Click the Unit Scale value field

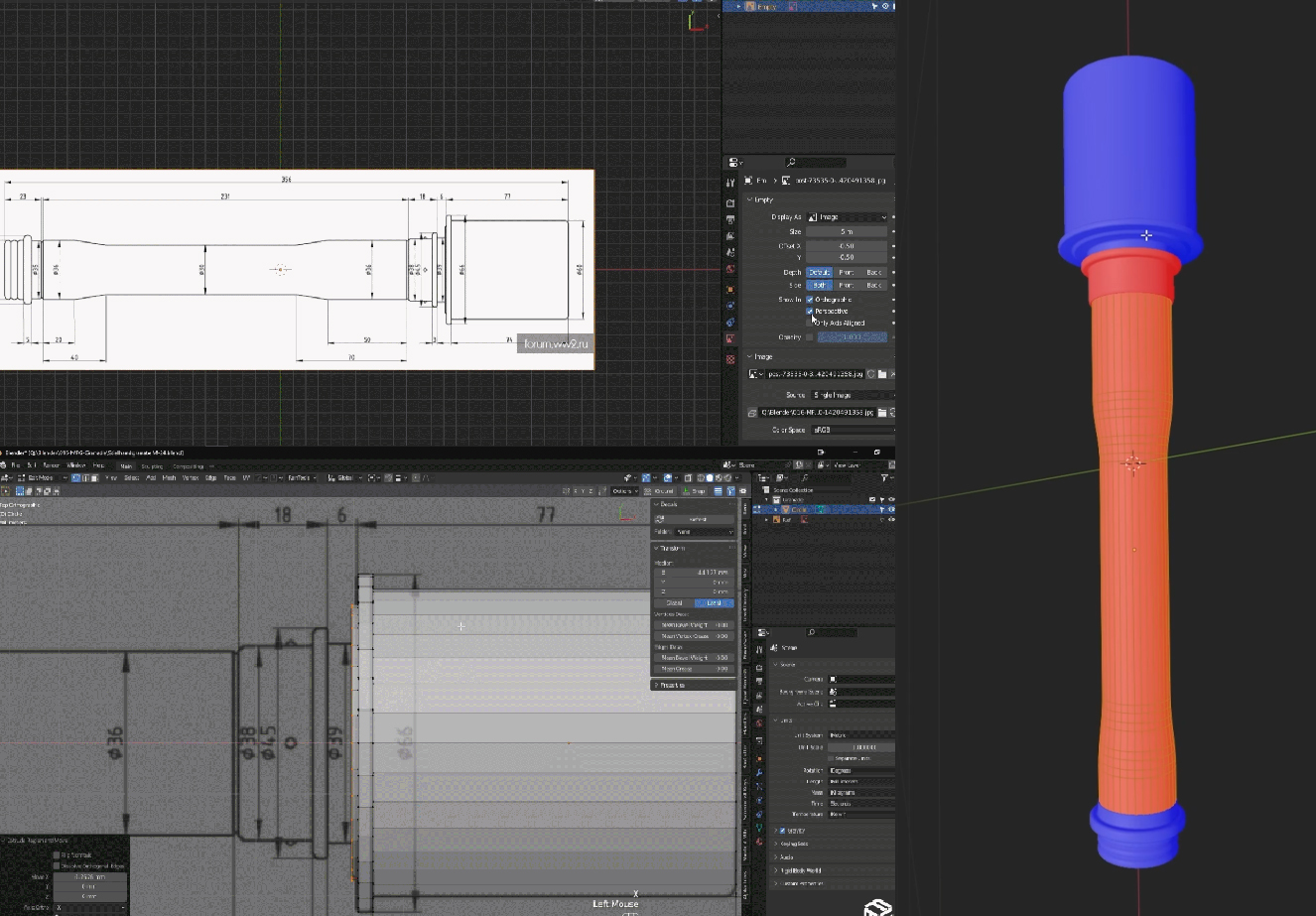(860, 747)
